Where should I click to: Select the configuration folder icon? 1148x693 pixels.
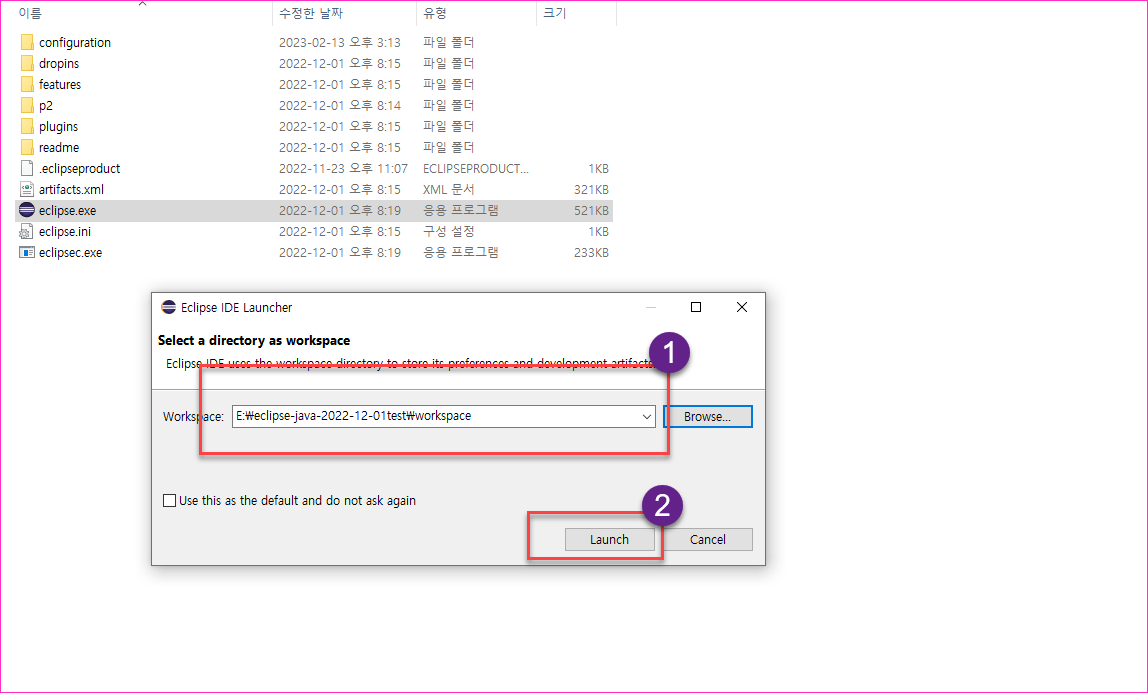point(27,42)
